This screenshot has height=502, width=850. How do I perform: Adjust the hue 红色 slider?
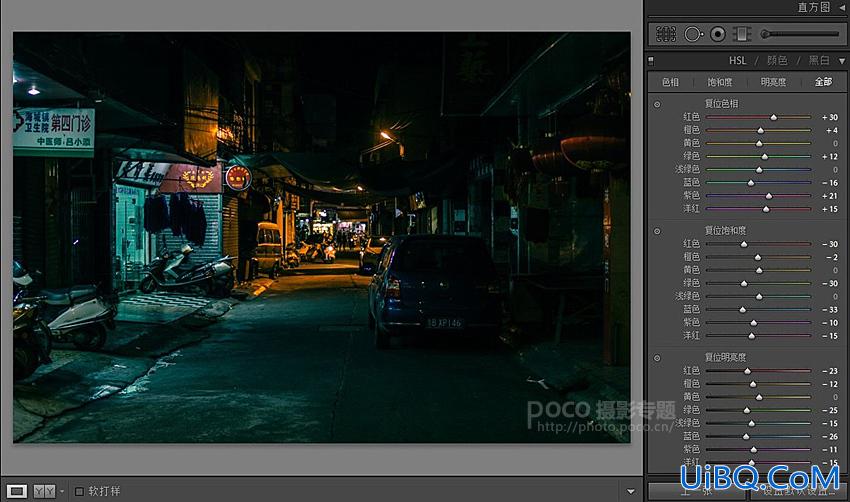(x=774, y=117)
